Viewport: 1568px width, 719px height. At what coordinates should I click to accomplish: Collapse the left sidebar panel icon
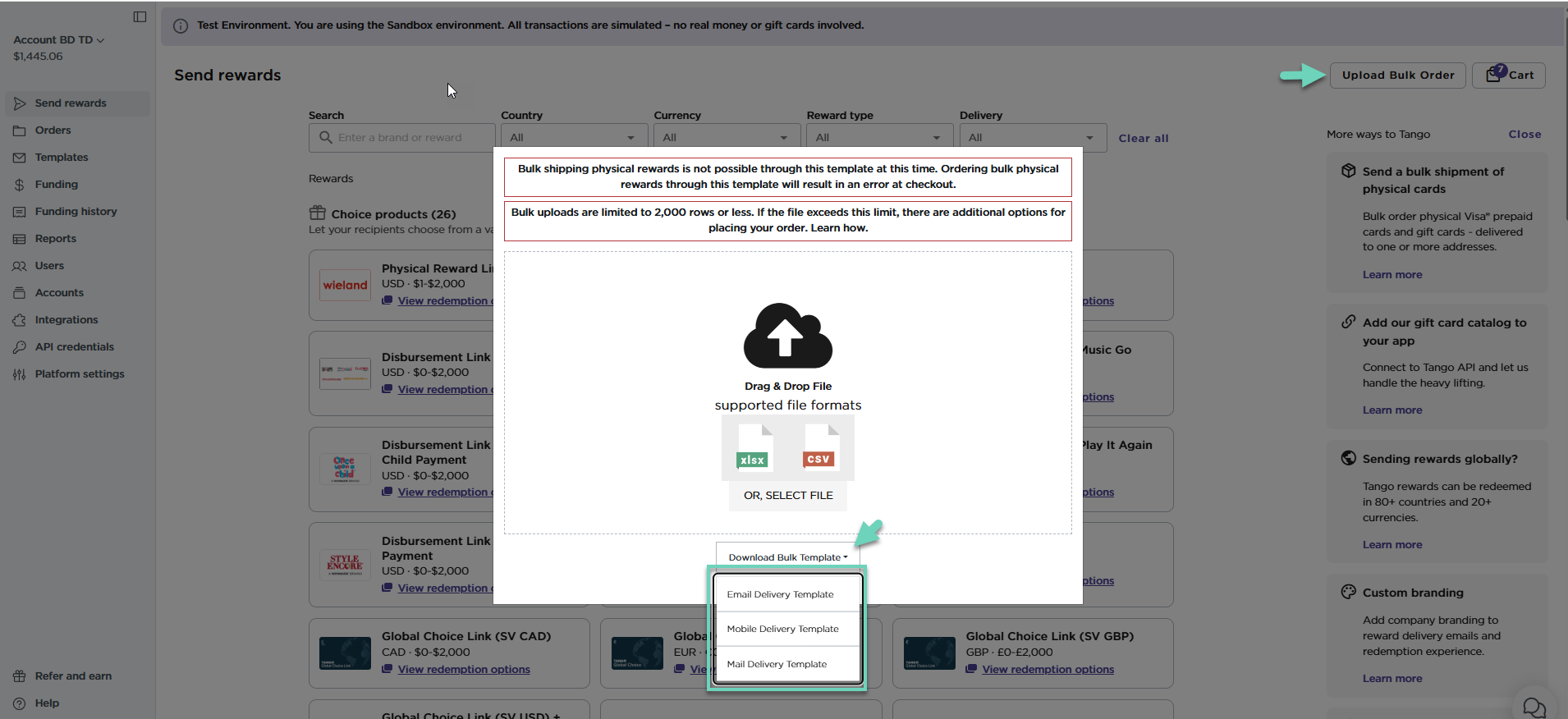click(x=140, y=16)
